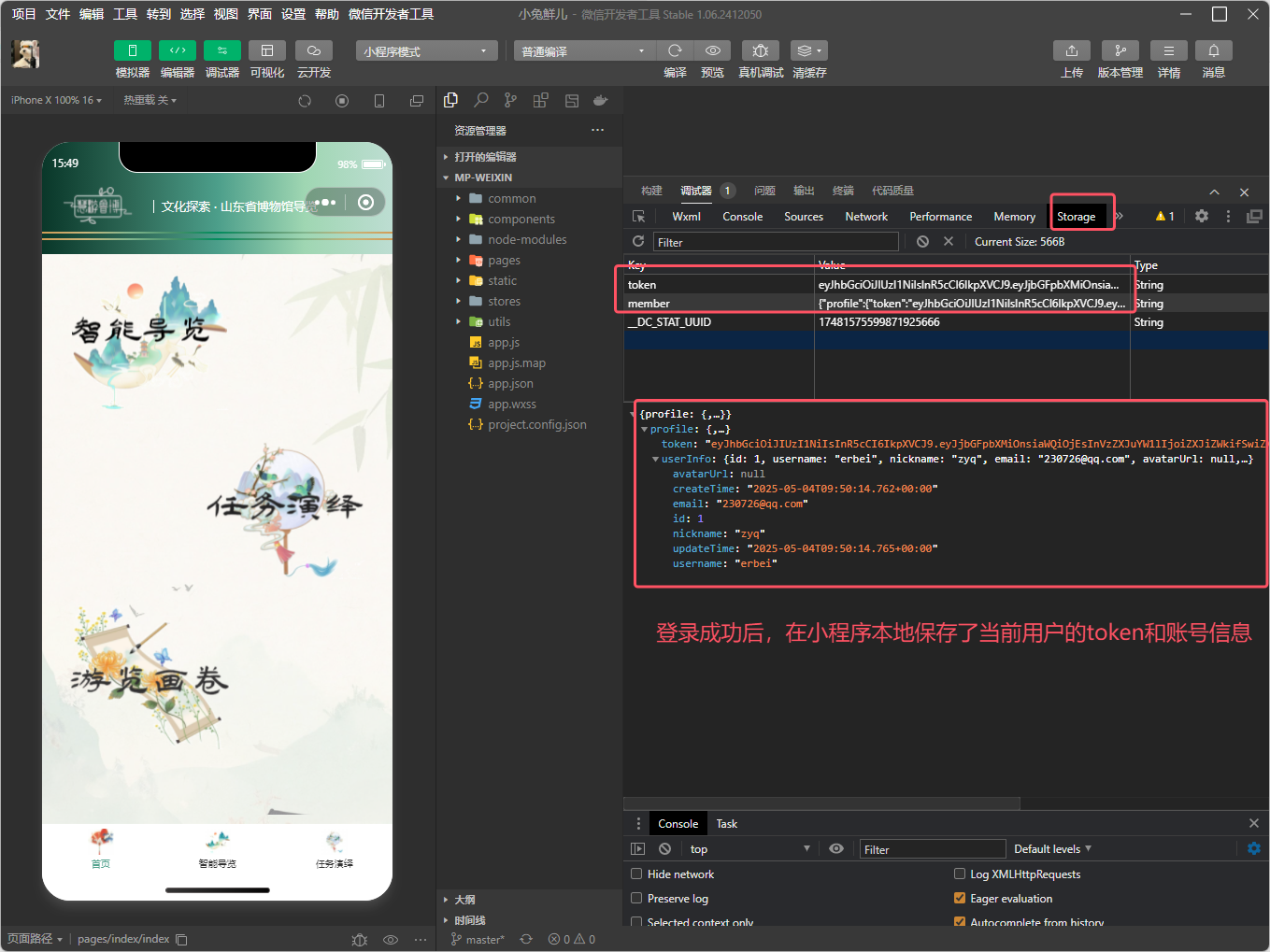This screenshot has height=952, width=1270.
Task: Open the project.config.json file
Action: (x=537, y=424)
